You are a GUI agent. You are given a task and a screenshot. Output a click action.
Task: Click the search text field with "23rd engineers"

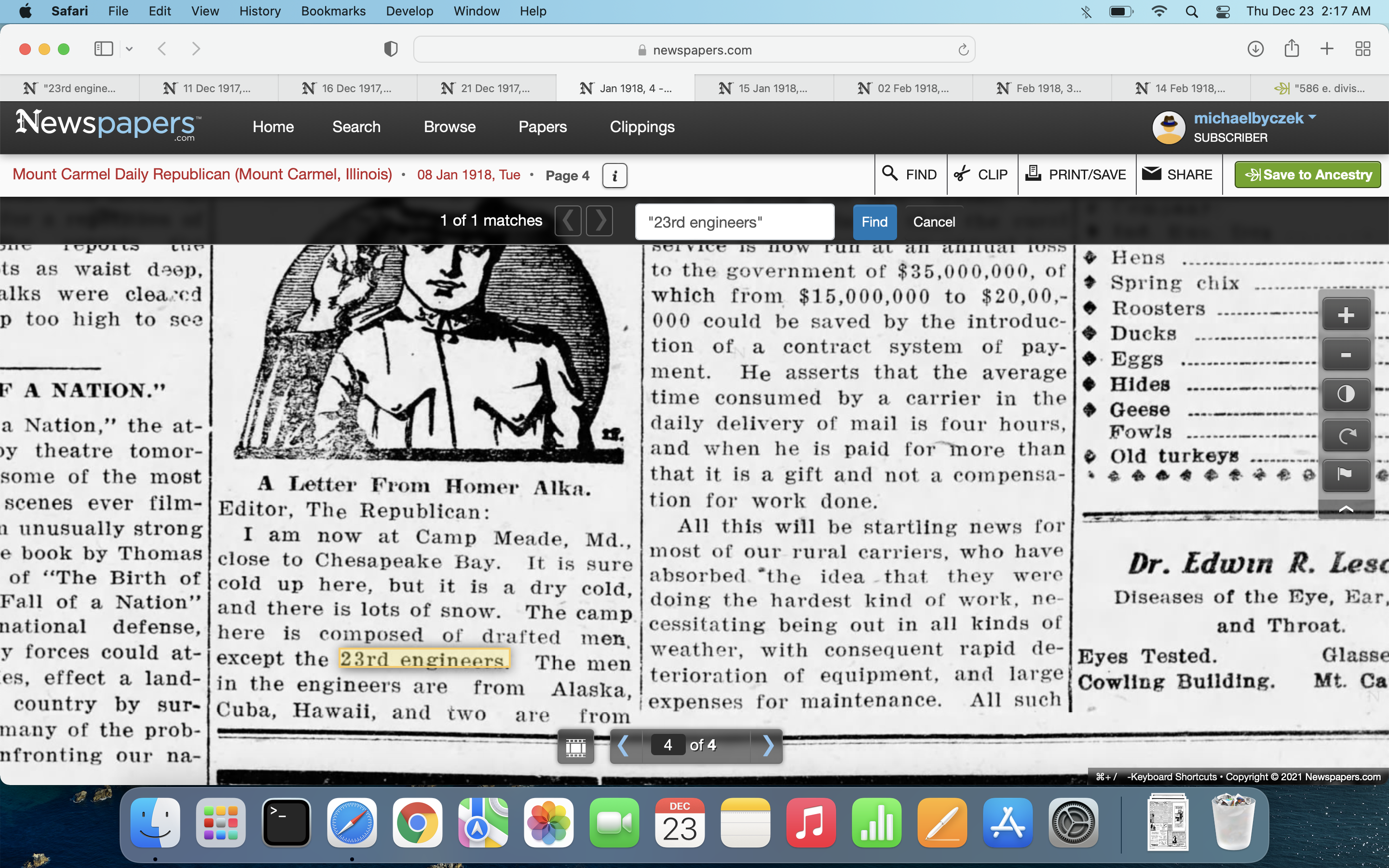coord(734,222)
